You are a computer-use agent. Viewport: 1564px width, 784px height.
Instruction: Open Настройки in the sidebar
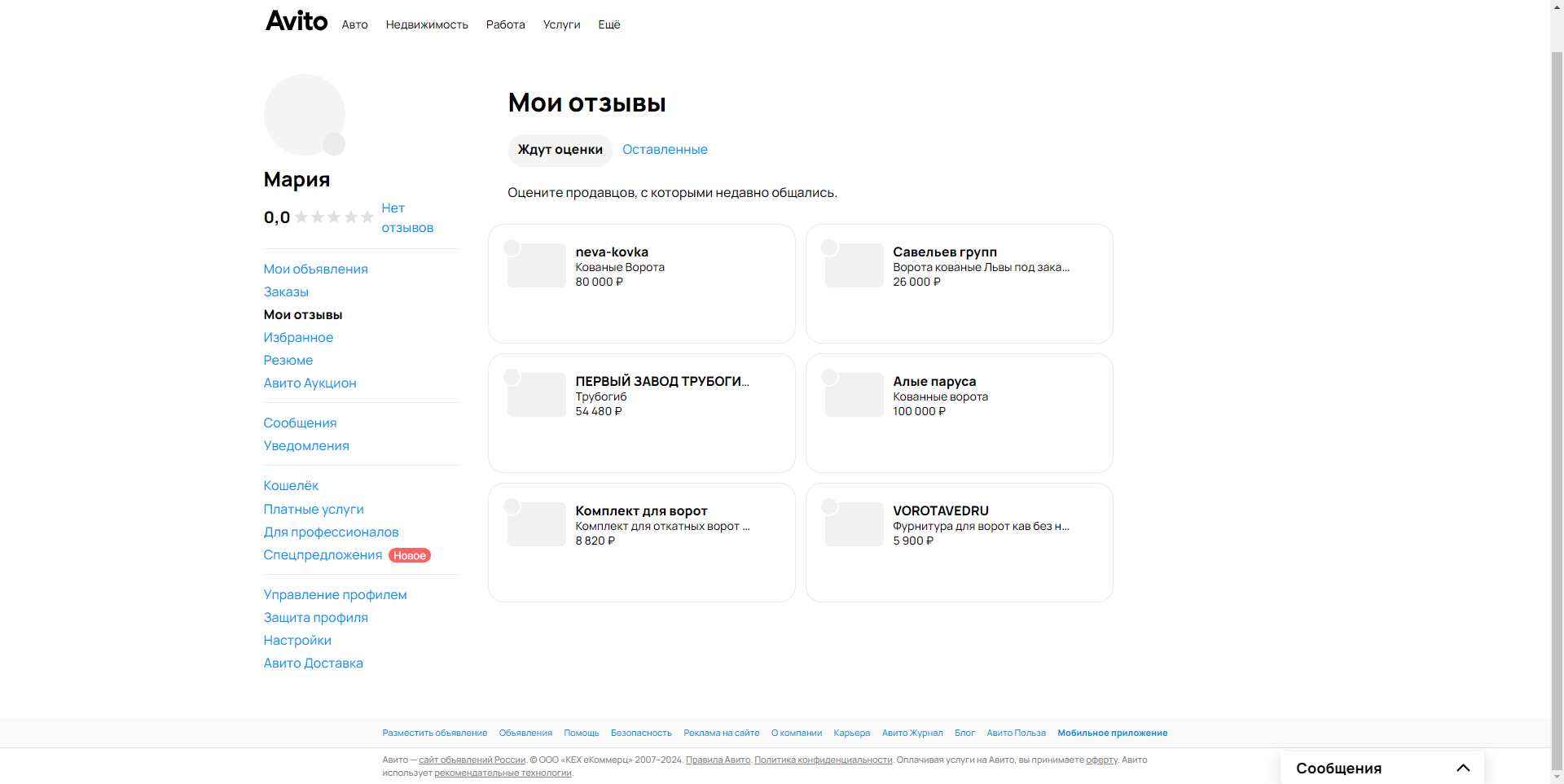pyautogui.click(x=297, y=640)
